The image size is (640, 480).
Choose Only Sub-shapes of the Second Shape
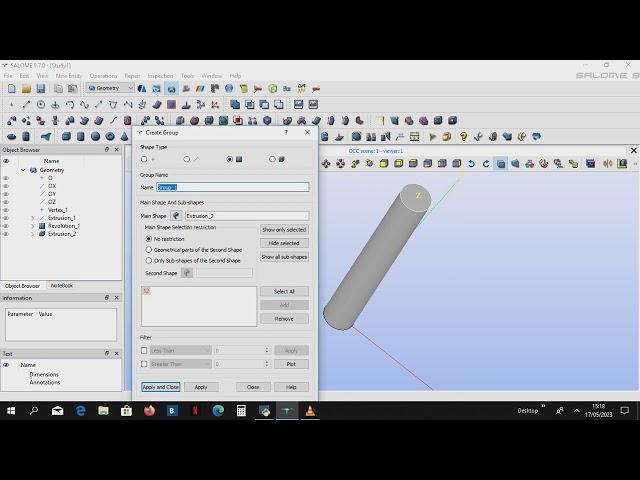(x=149, y=260)
